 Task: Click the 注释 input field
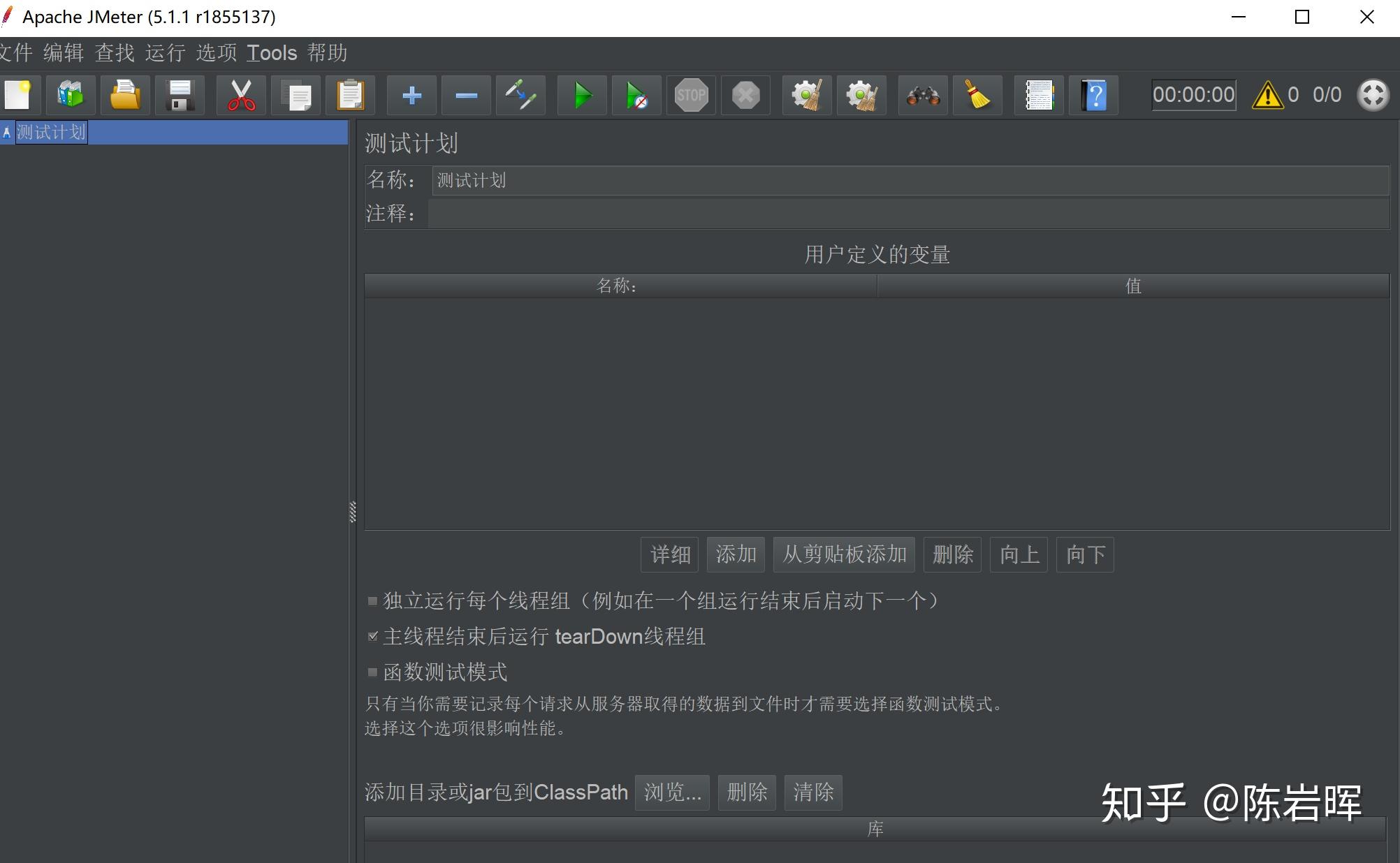tap(908, 213)
